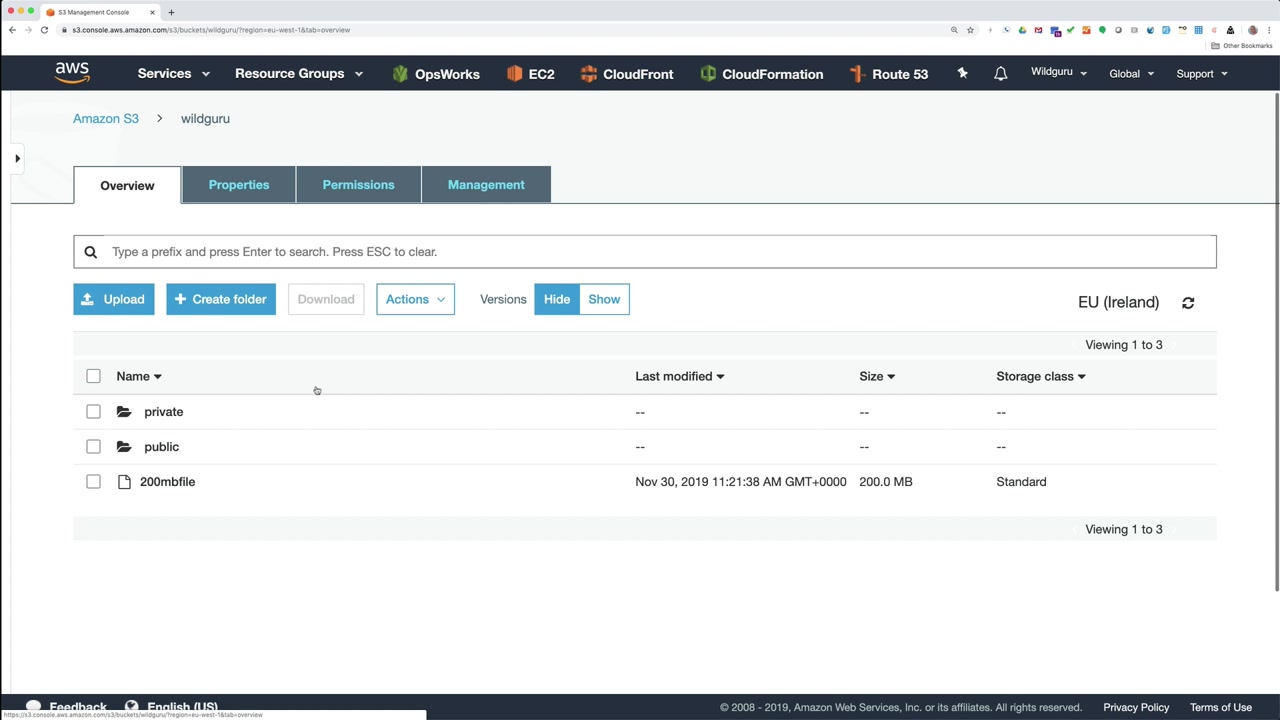
Task: Open the Chrome three-dot menu
Action: [1269, 30]
